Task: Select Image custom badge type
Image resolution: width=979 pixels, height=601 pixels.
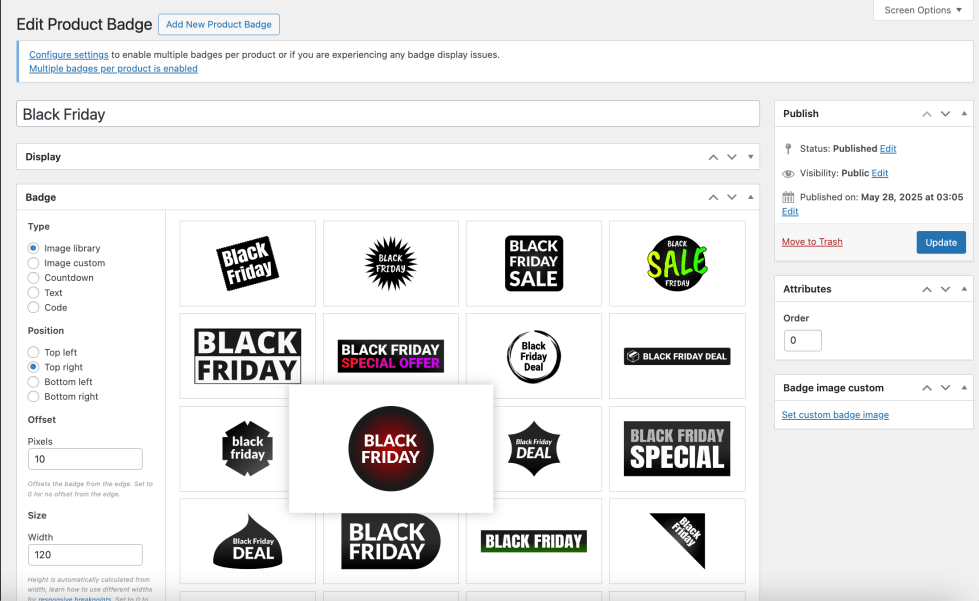Action: click(33, 263)
